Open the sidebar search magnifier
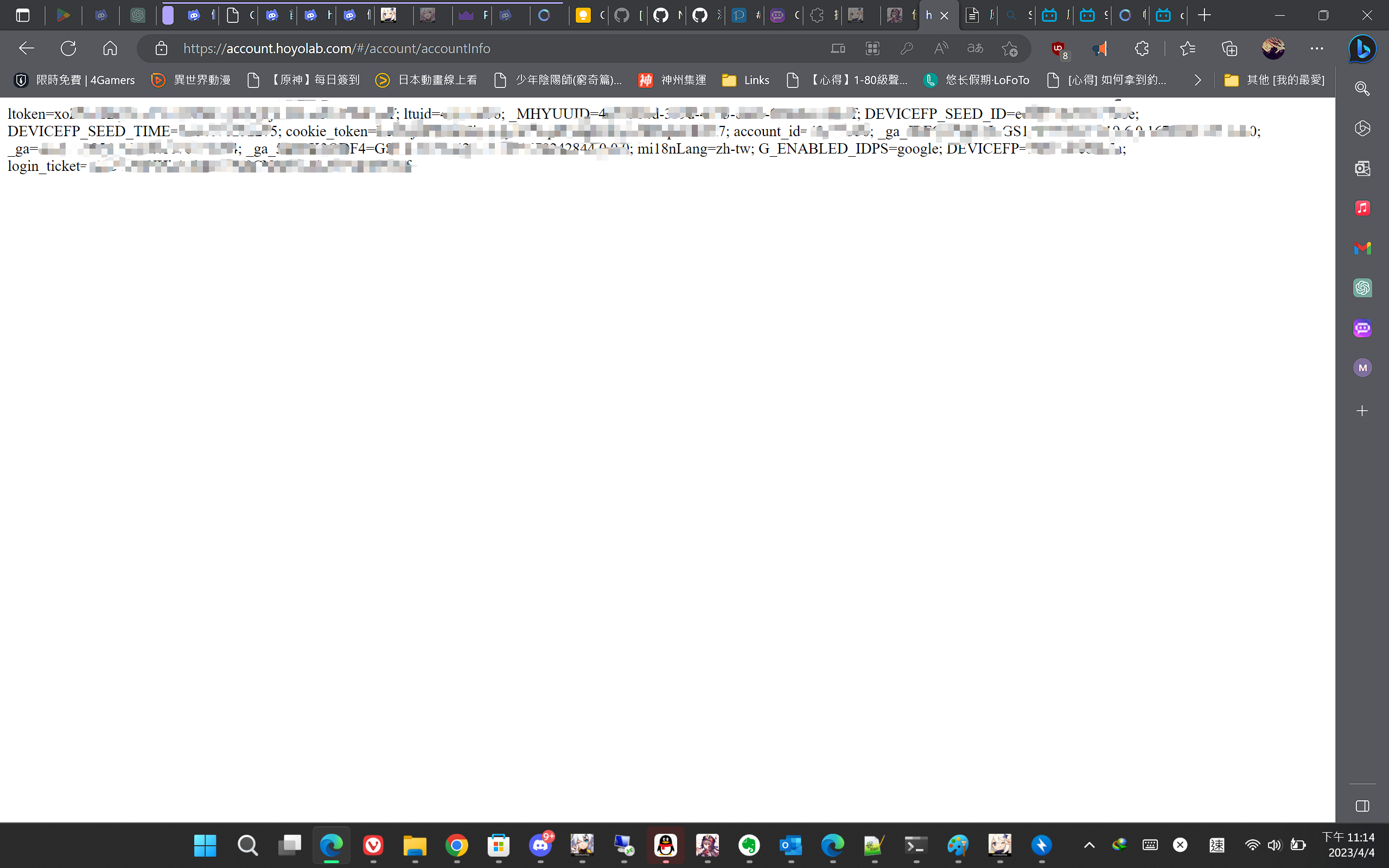This screenshot has height=868, width=1389. tap(1362, 88)
